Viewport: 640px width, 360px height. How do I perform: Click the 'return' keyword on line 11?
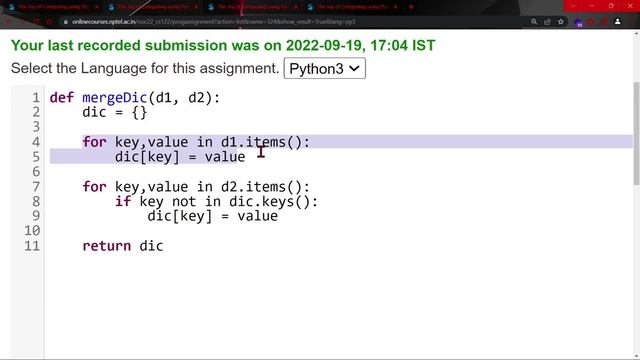107,246
